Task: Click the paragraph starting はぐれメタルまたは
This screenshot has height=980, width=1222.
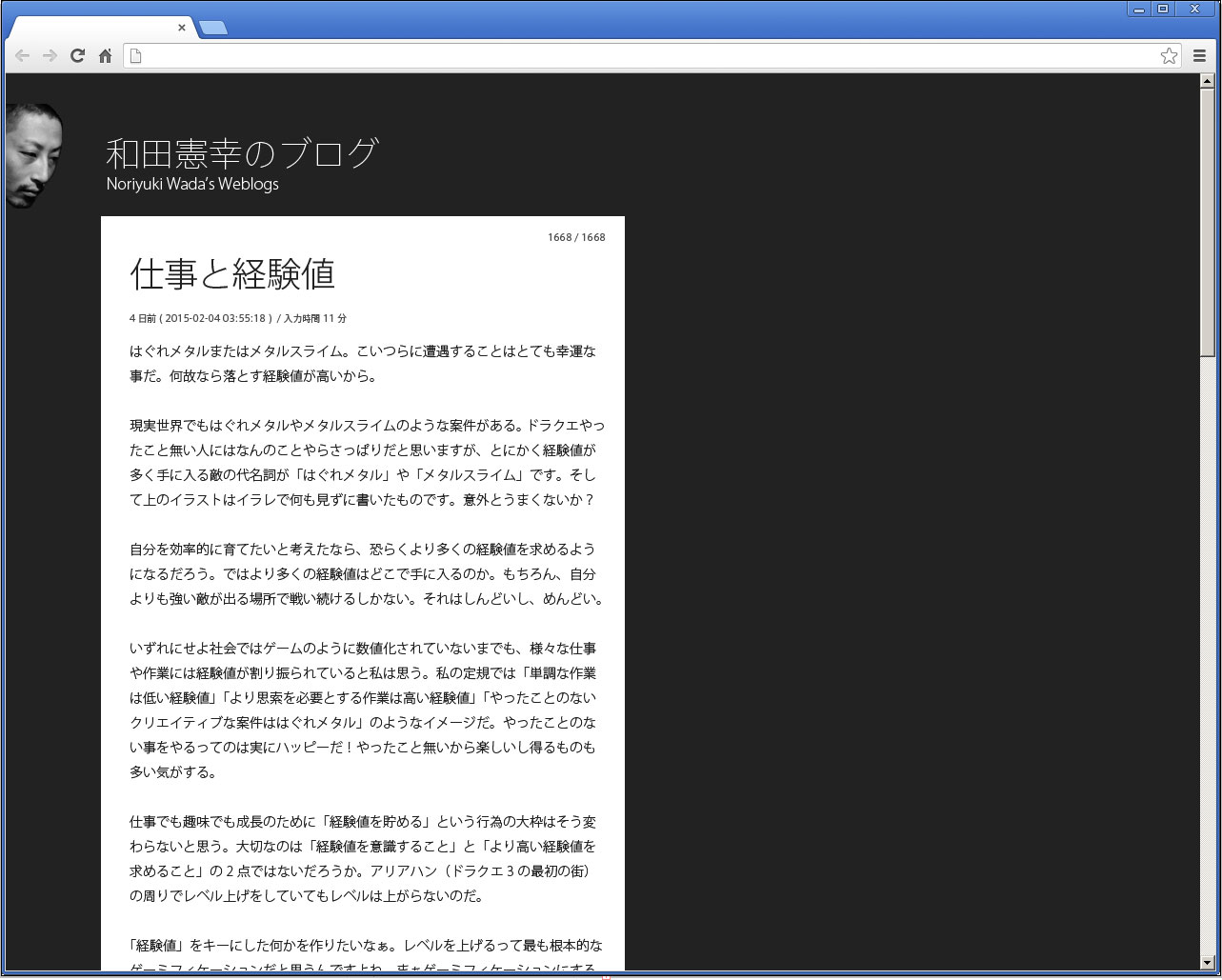Action: pos(363,364)
